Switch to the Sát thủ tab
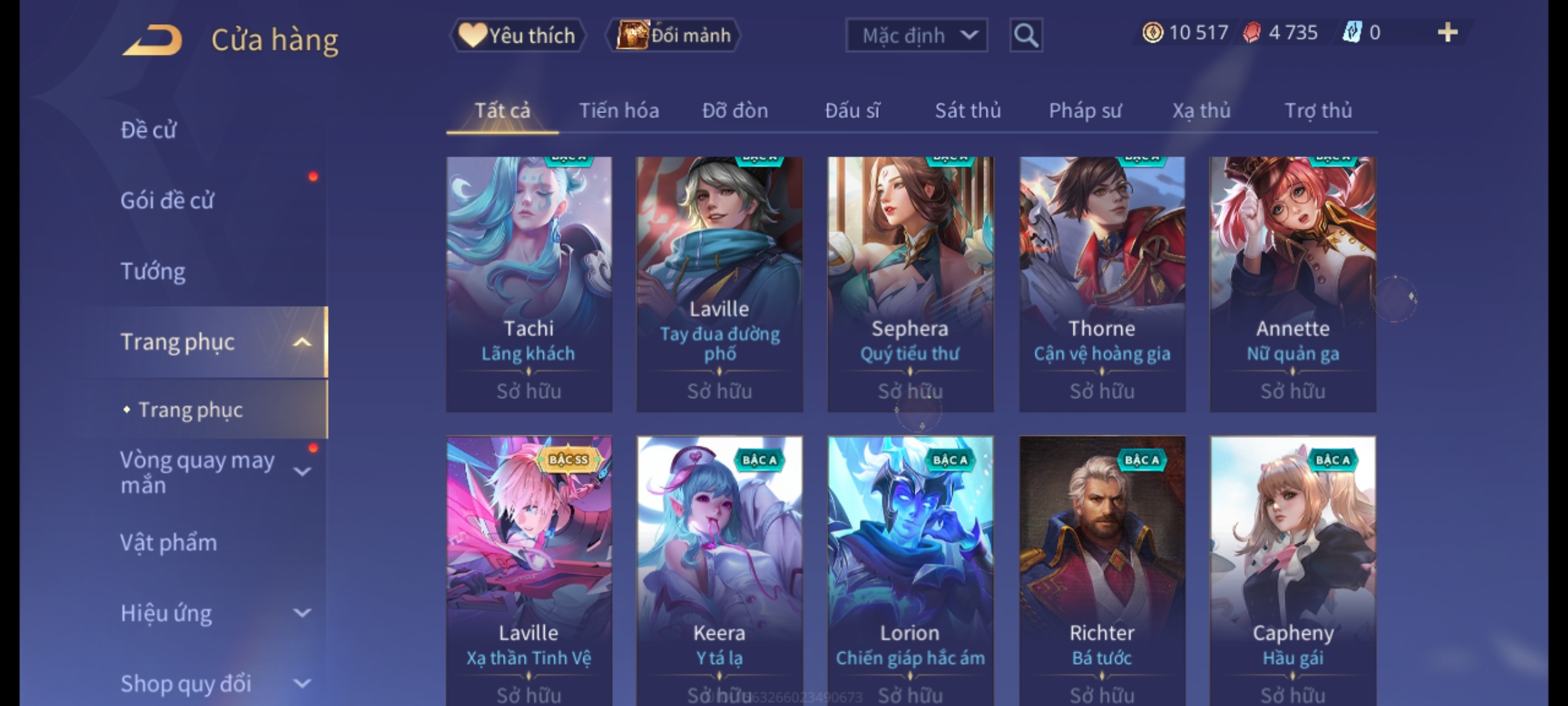This screenshot has width=1568, height=706. tap(968, 110)
